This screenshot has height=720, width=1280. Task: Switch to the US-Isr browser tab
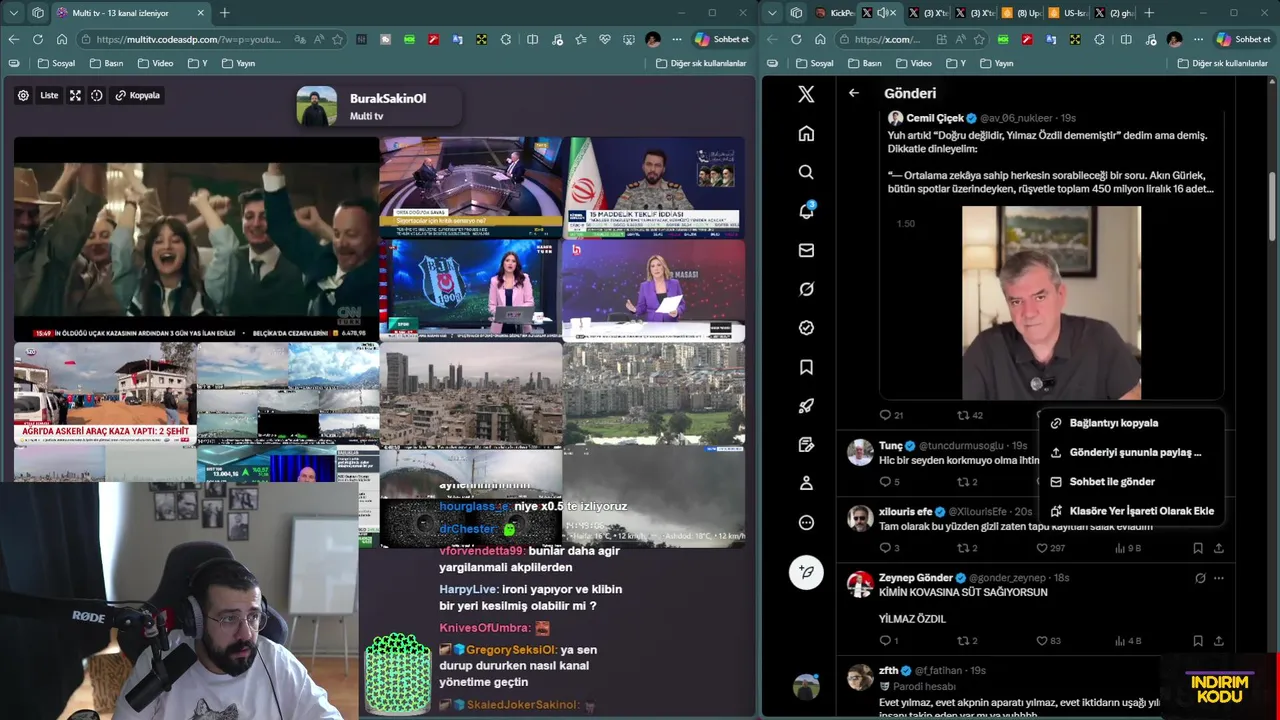(x=1067, y=13)
